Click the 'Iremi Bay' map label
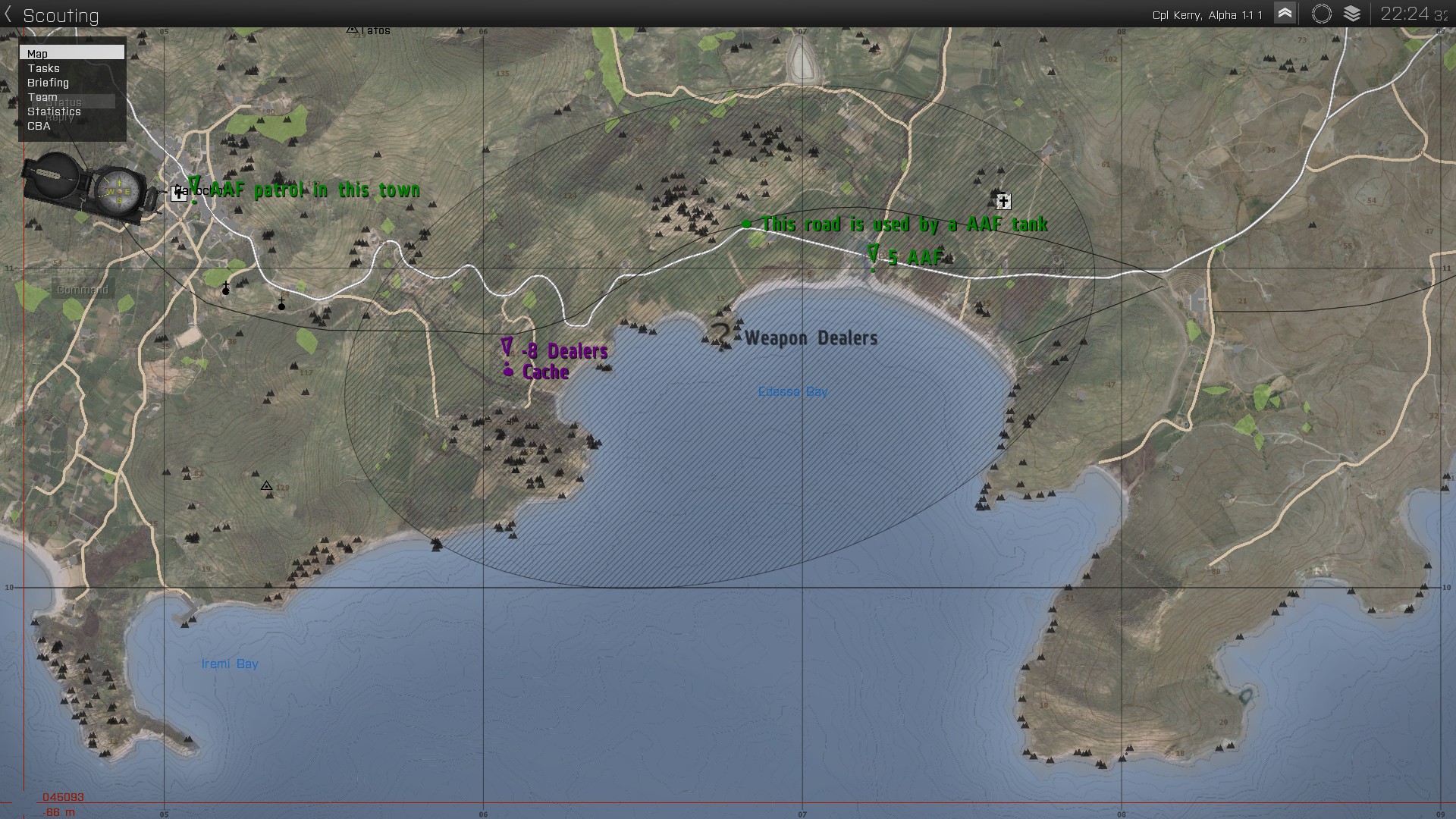 [230, 664]
